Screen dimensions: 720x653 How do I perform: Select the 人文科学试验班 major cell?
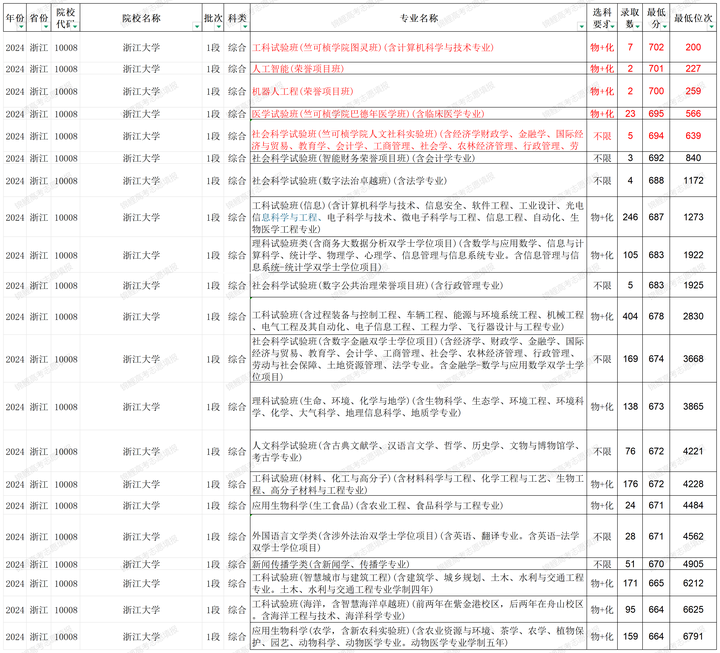(418, 451)
